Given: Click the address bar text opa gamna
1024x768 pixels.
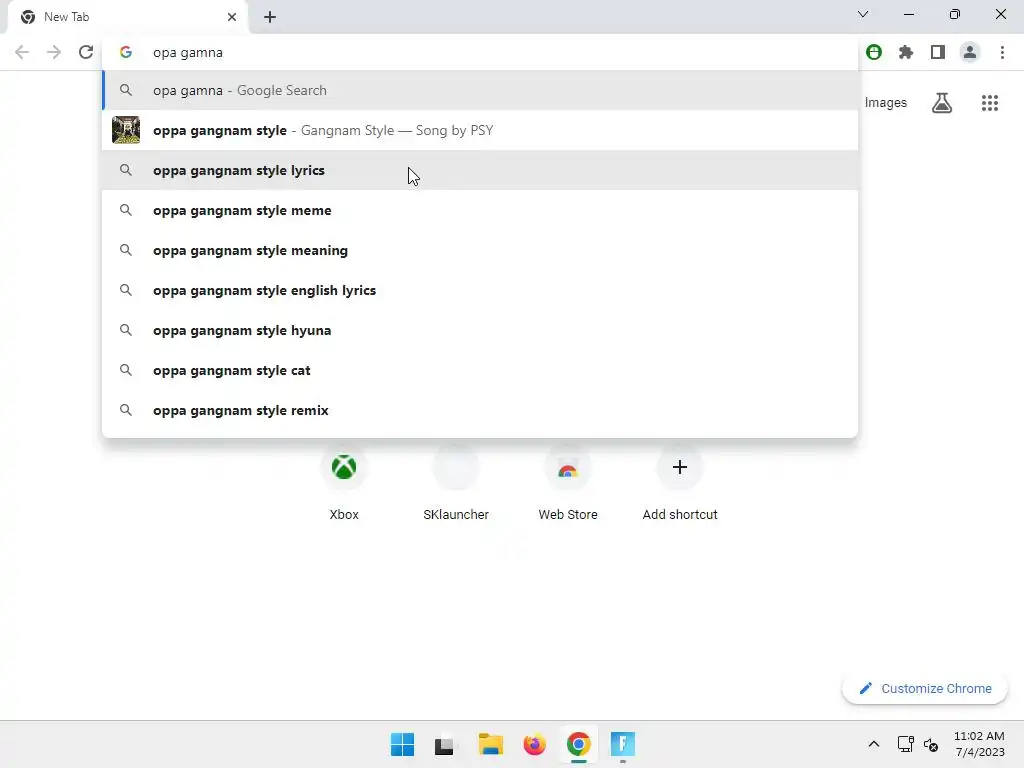Looking at the screenshot, I should coord(187,52).
